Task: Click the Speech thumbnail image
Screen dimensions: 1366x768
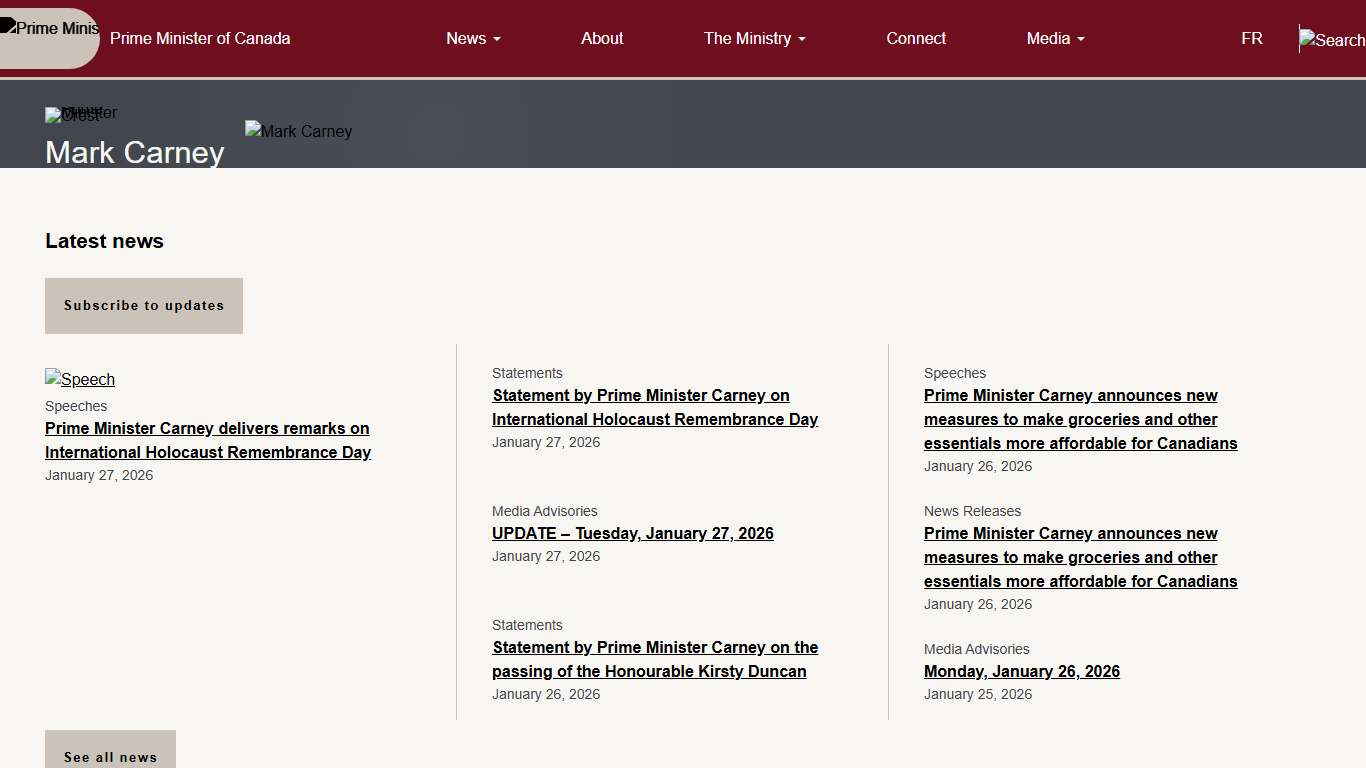Action: [x=80, y=379]
